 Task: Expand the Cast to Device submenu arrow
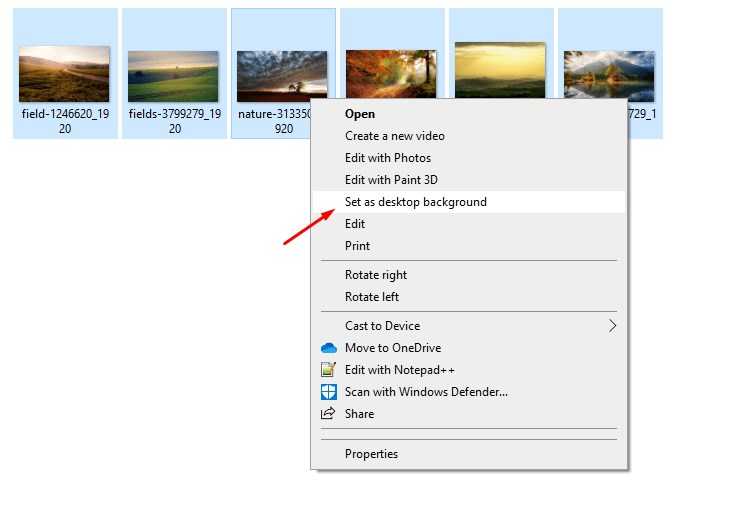tap(612, 326)
